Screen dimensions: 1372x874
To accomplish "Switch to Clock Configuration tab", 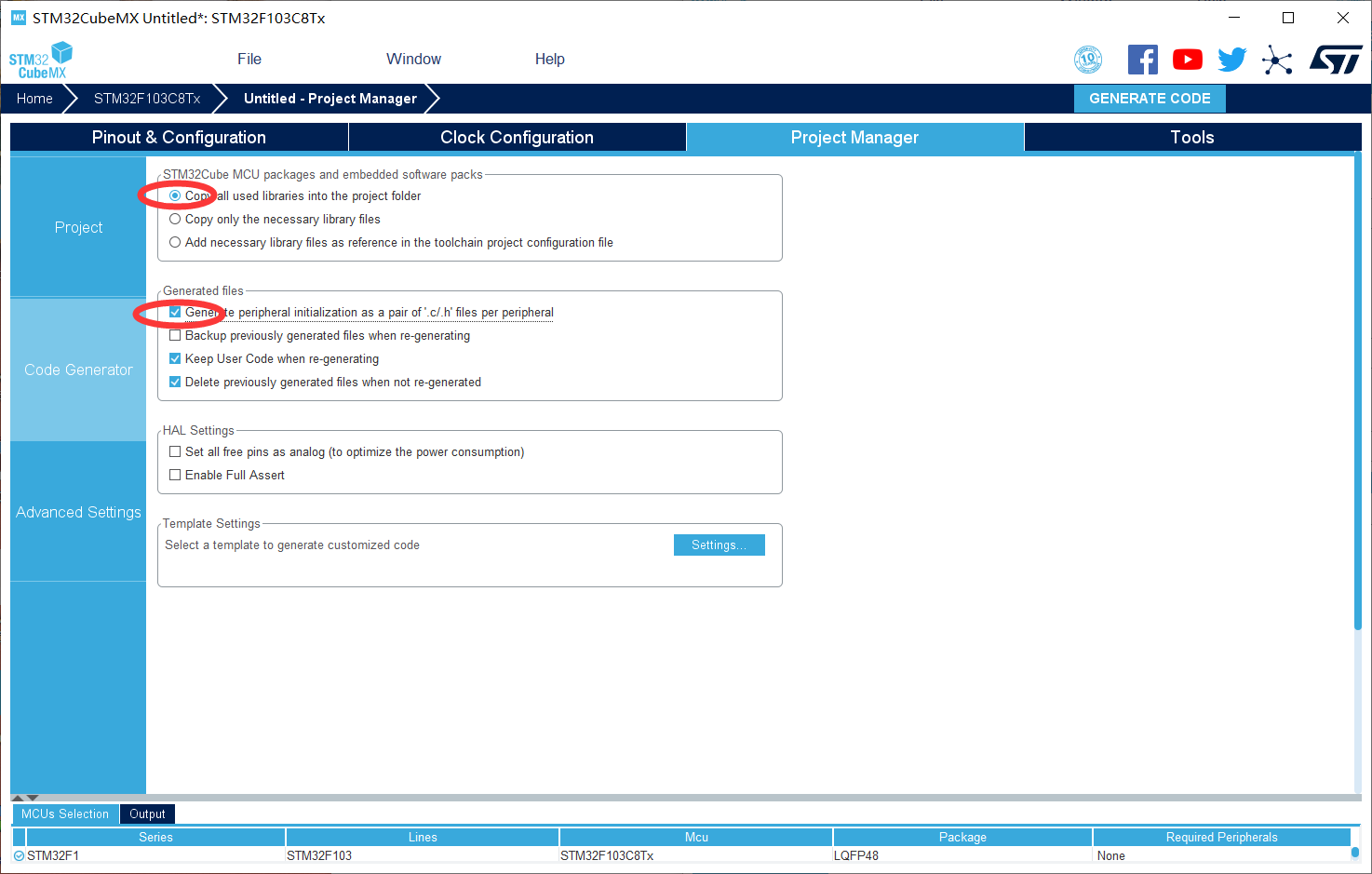I will pos(517,137).
